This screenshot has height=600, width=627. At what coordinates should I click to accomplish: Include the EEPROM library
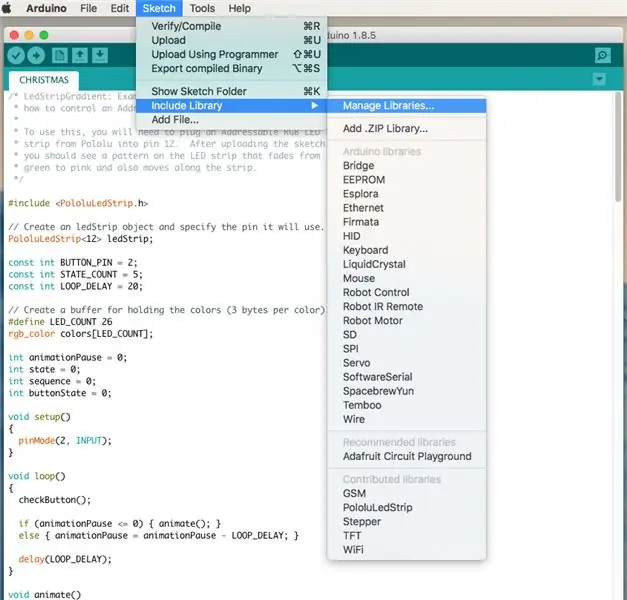pyautogui.click(x=406, y=180)
